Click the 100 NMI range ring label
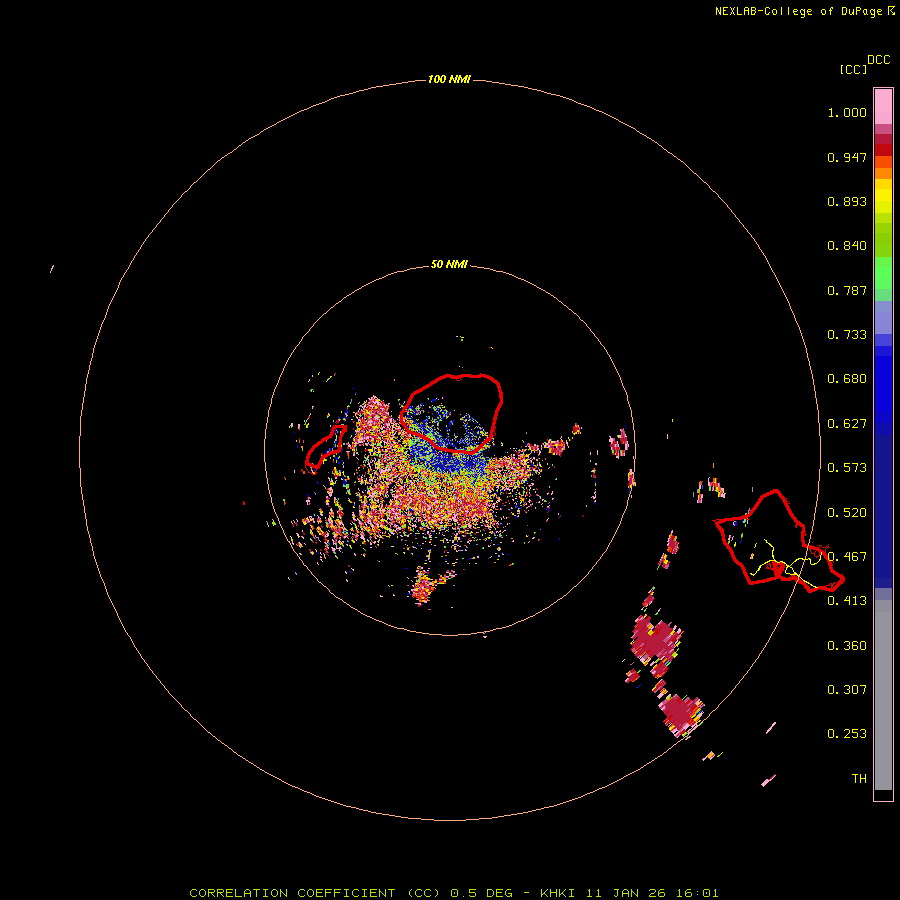Viewport: 900px width, 900px height. coord(449,79)
